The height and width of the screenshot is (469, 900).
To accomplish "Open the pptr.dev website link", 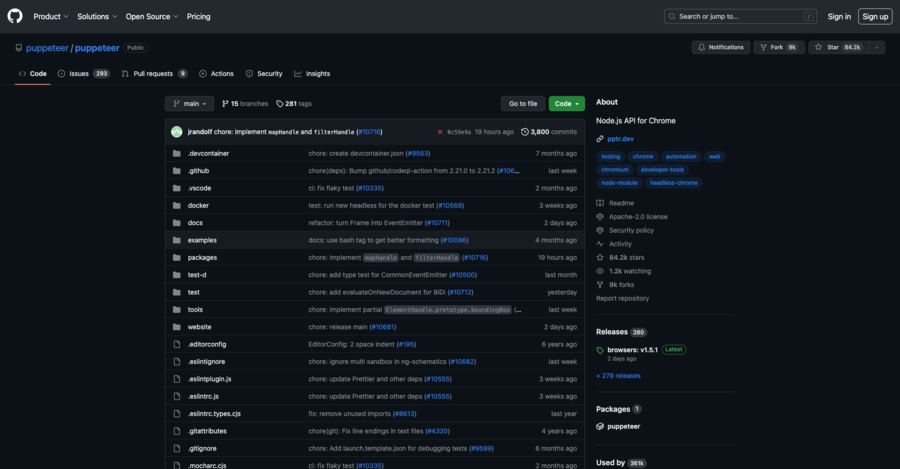I will 621,139.
